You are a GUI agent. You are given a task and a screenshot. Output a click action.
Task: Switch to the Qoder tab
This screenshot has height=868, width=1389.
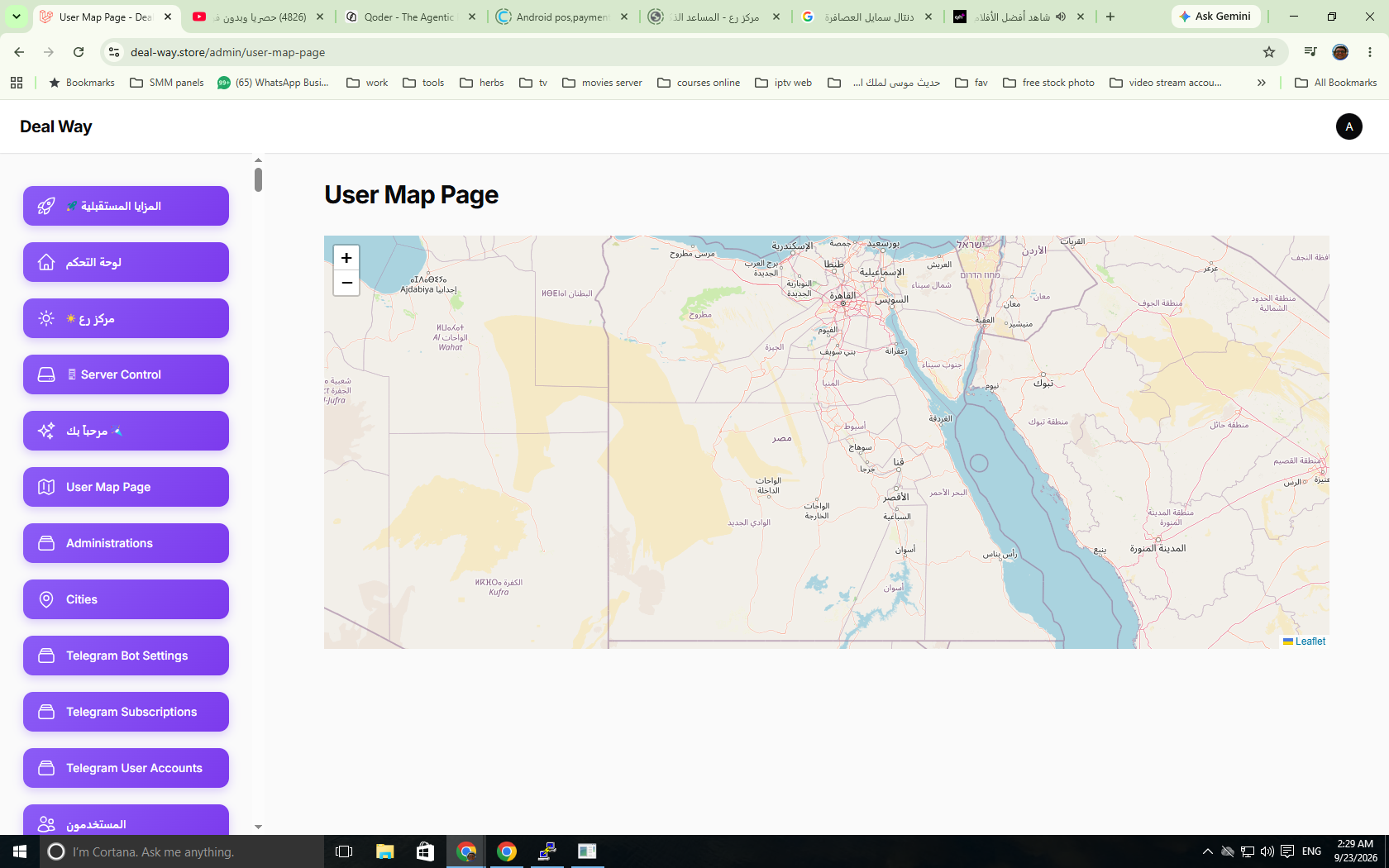point(411,17)
